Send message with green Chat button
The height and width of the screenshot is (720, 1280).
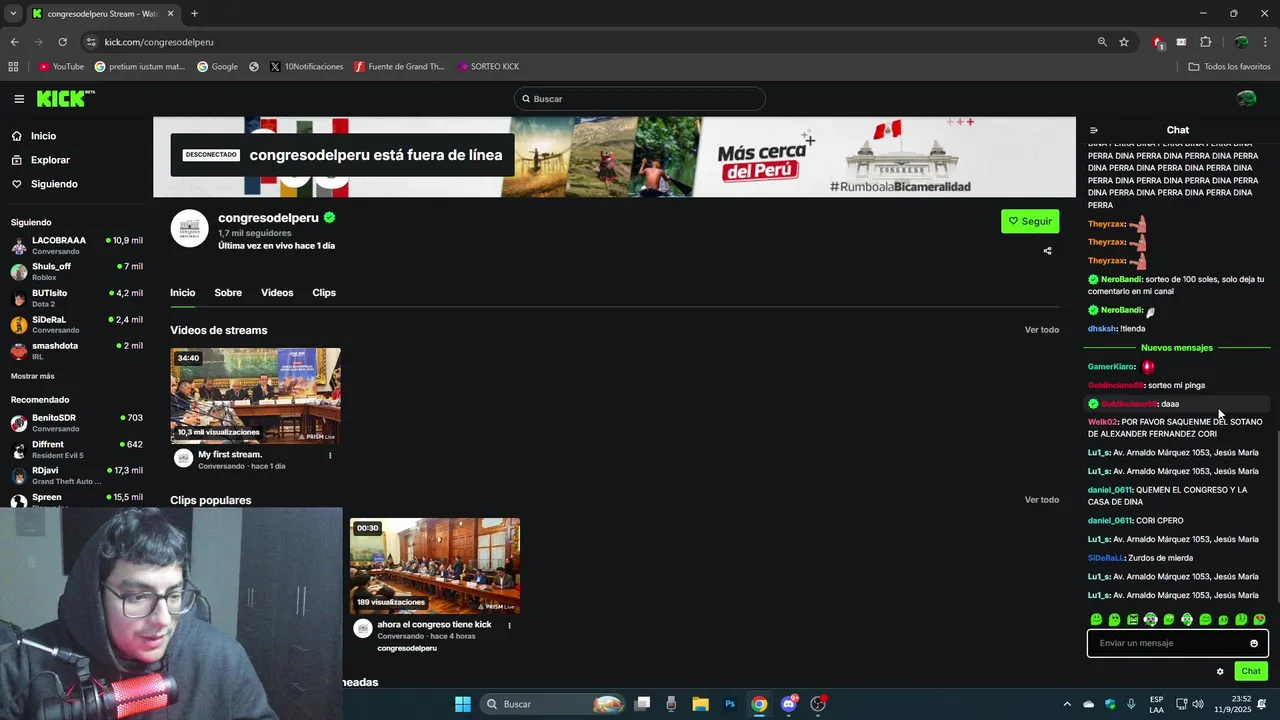[1251, 671]
